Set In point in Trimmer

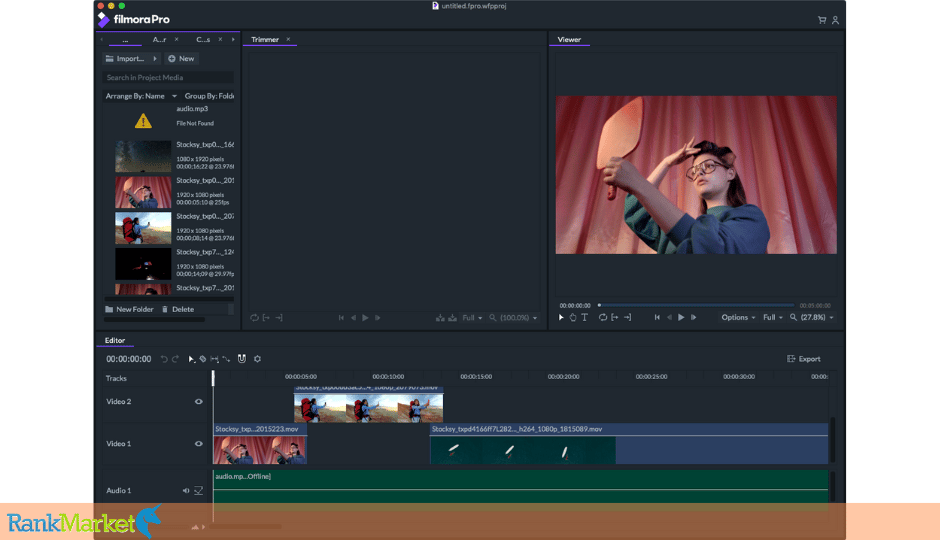[x=266, y=318]
